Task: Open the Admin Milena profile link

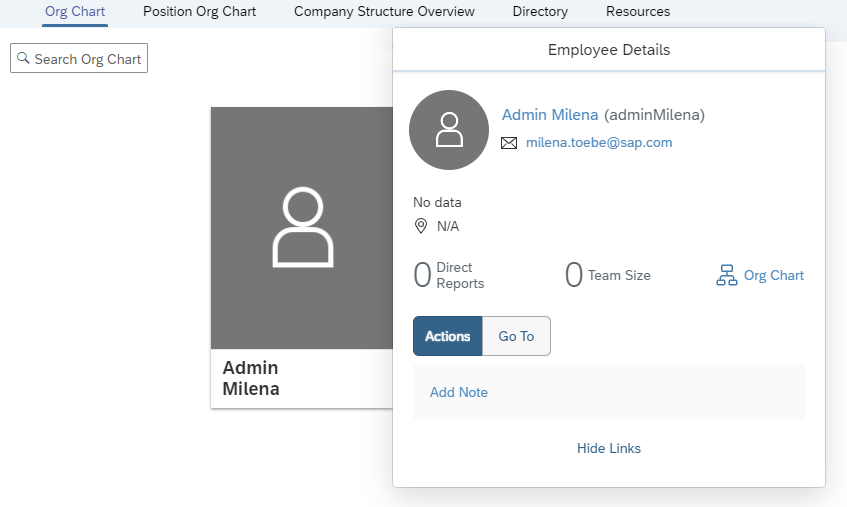Action: 550,114
